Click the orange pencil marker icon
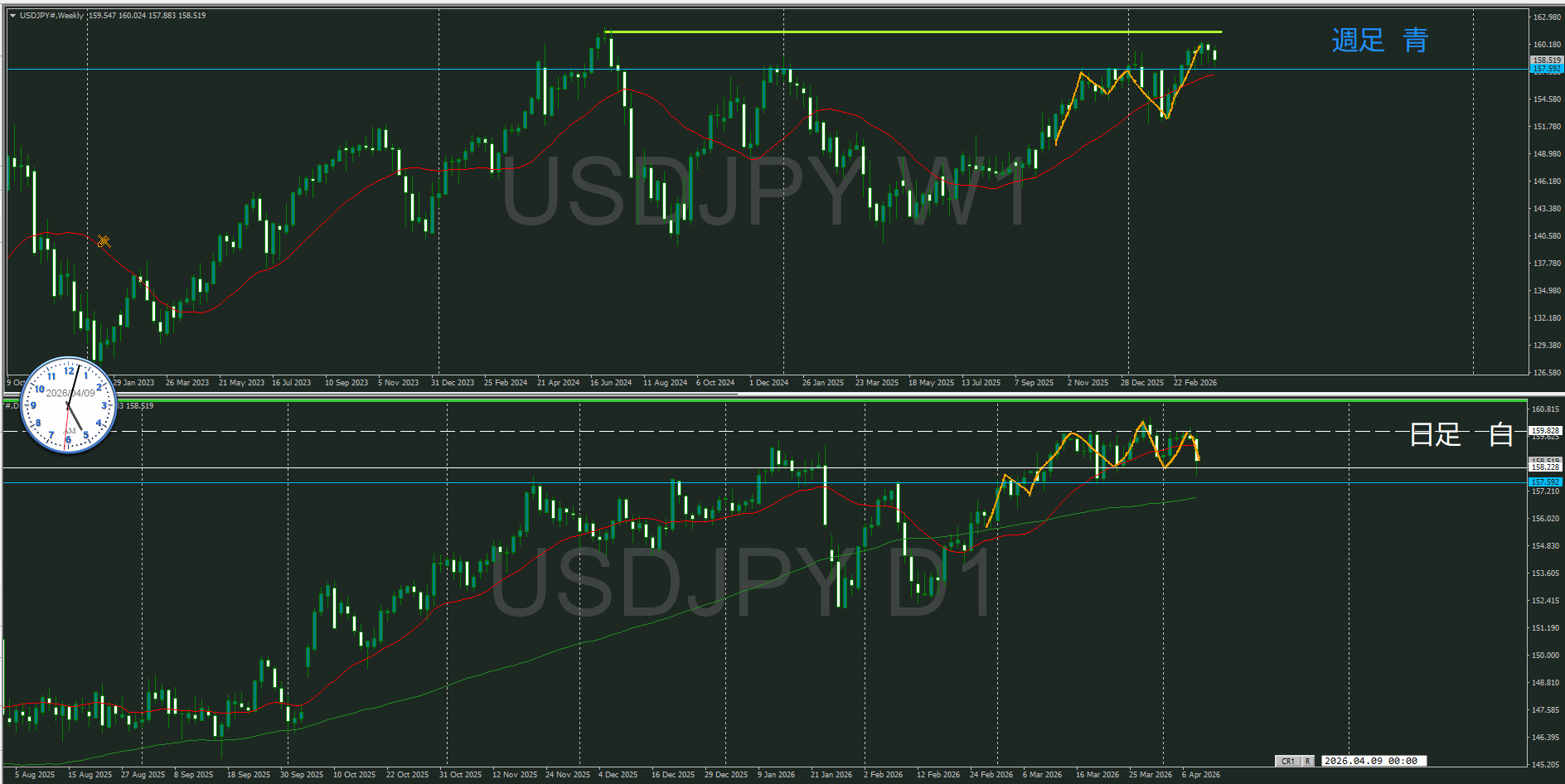 [104, 241]
